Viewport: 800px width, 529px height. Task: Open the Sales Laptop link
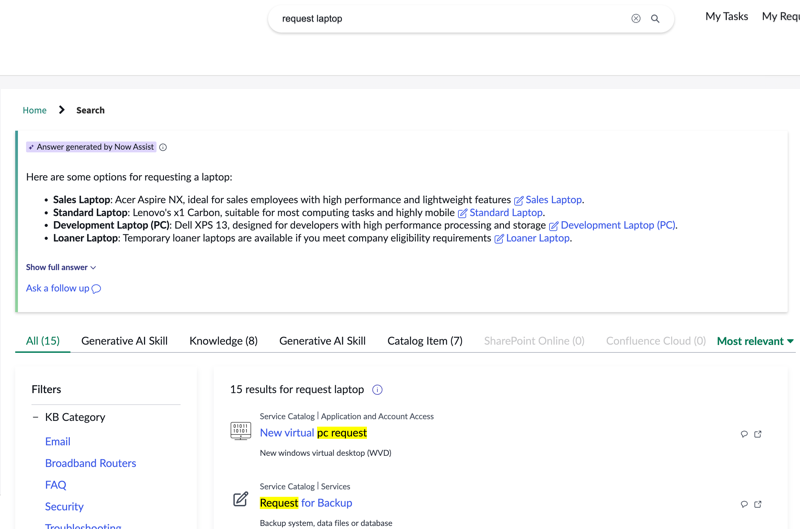point(554,200)
